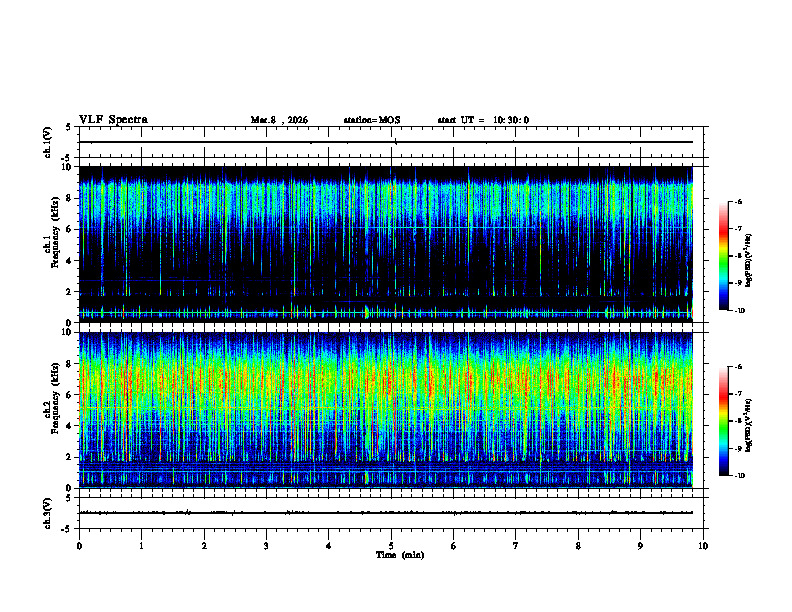792x612 pixels.
Task: Click time axis tick label "9"
Action: (x=640, y=546)
